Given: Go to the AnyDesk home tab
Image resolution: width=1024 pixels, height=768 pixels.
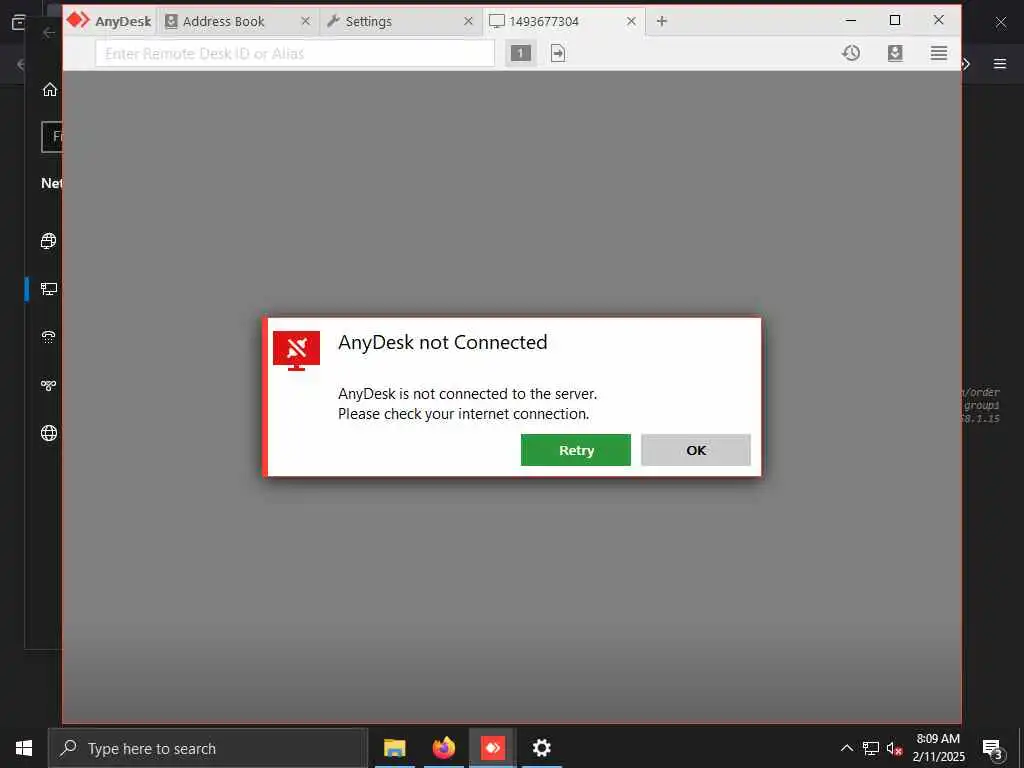Looking at the screenshot, I should point(110,21).
